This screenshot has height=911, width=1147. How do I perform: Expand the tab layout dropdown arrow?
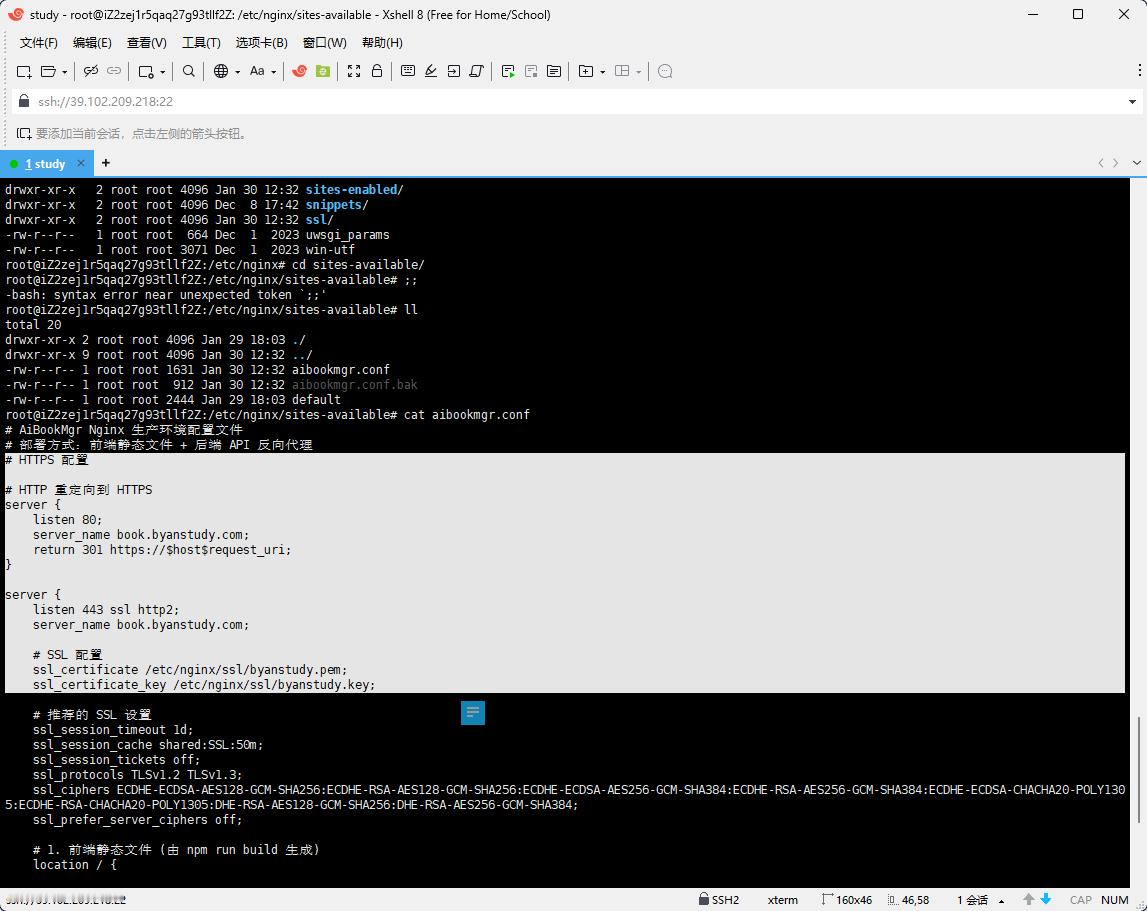click(x=639, y=72)
